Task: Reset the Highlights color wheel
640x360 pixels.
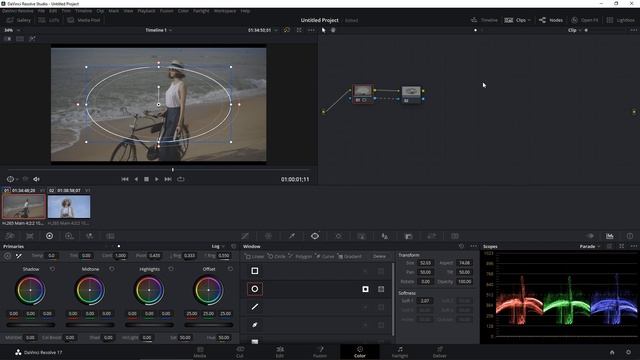Action: click(x=171, y=269)
